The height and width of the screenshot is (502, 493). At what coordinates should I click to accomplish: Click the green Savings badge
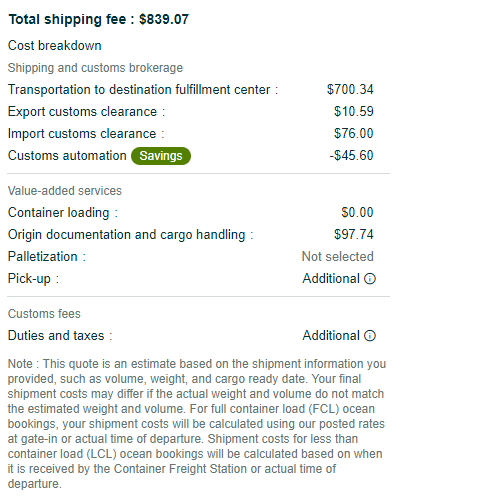(x=161, y=156)
